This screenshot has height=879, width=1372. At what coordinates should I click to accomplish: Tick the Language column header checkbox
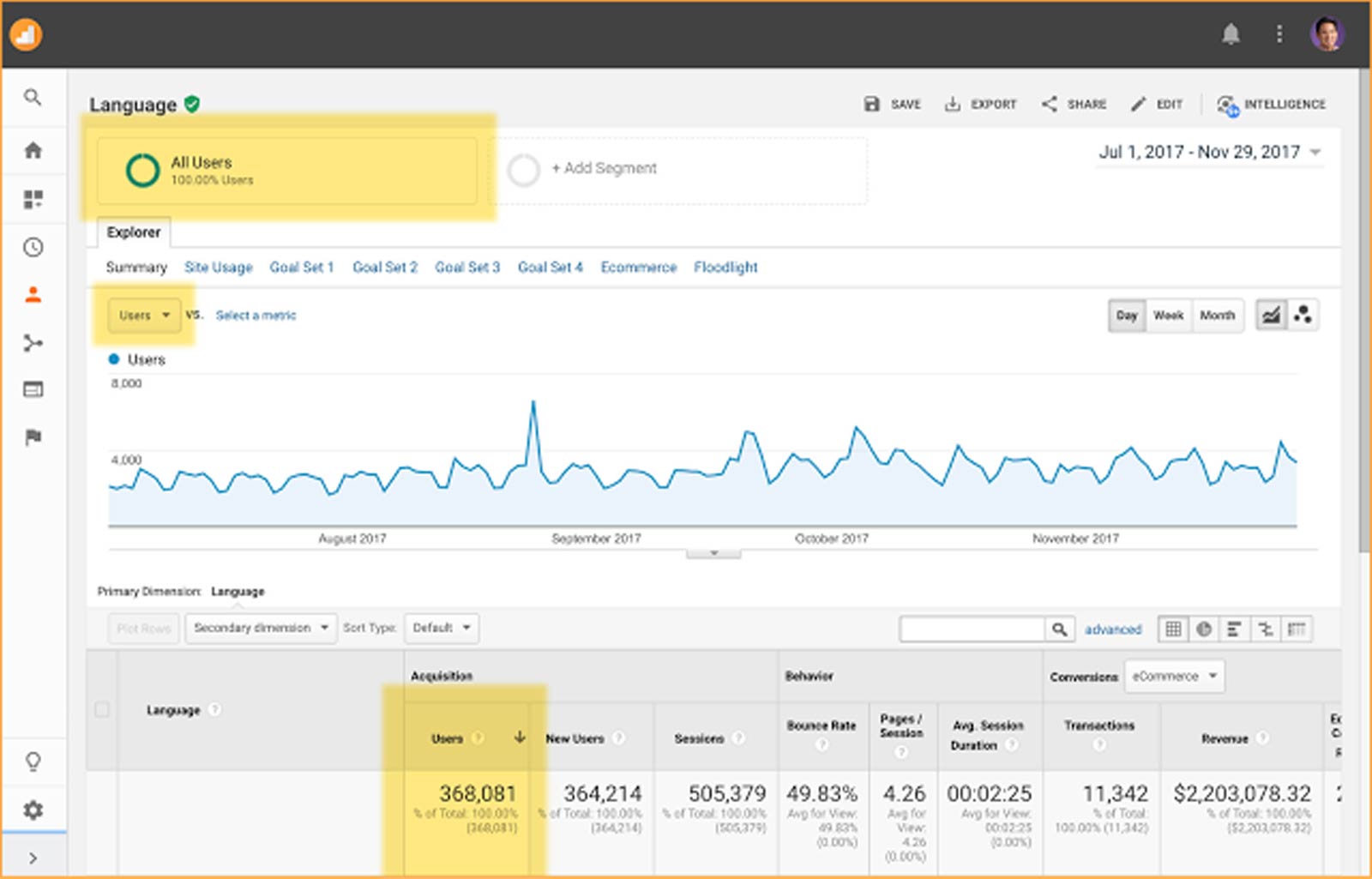coord(102,710)
